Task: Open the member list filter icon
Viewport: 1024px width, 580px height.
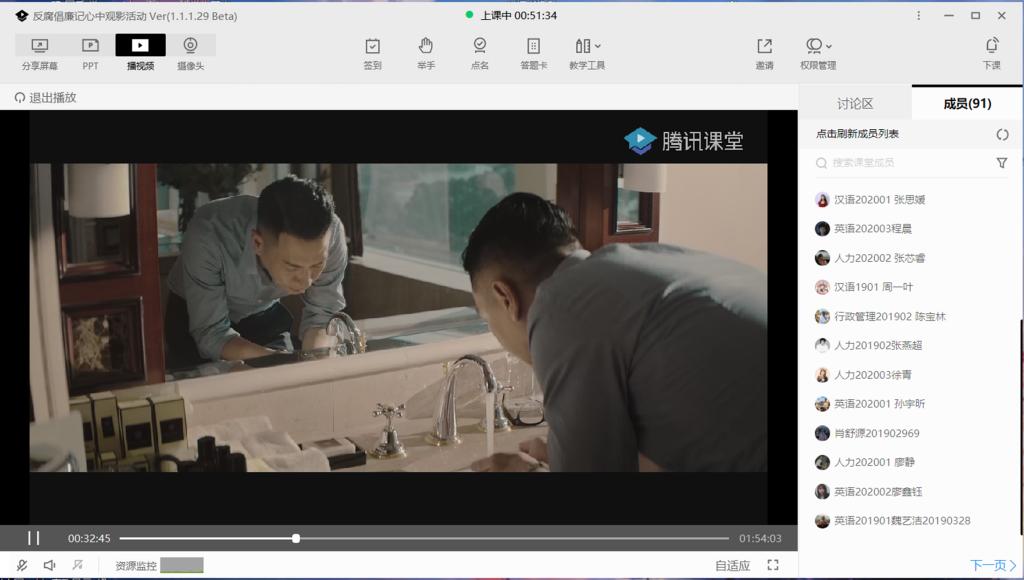Action: tap(1002, 163)
